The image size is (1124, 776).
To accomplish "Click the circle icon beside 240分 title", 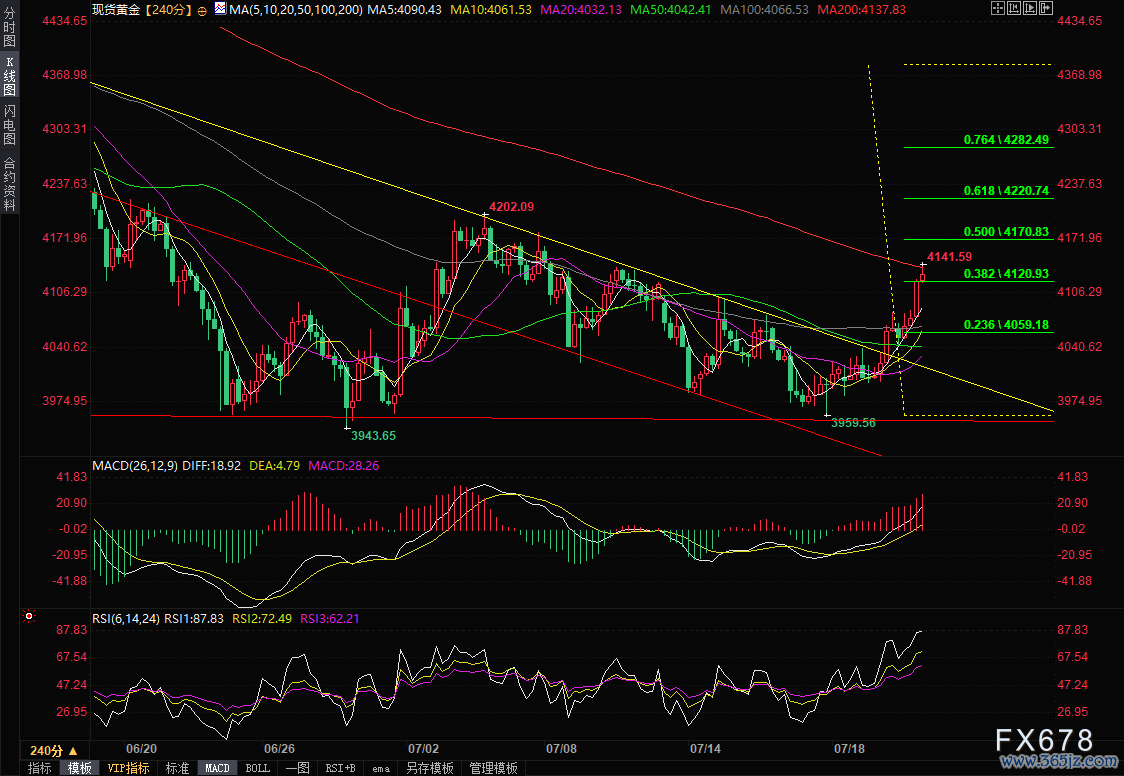I will coord(202,10).
